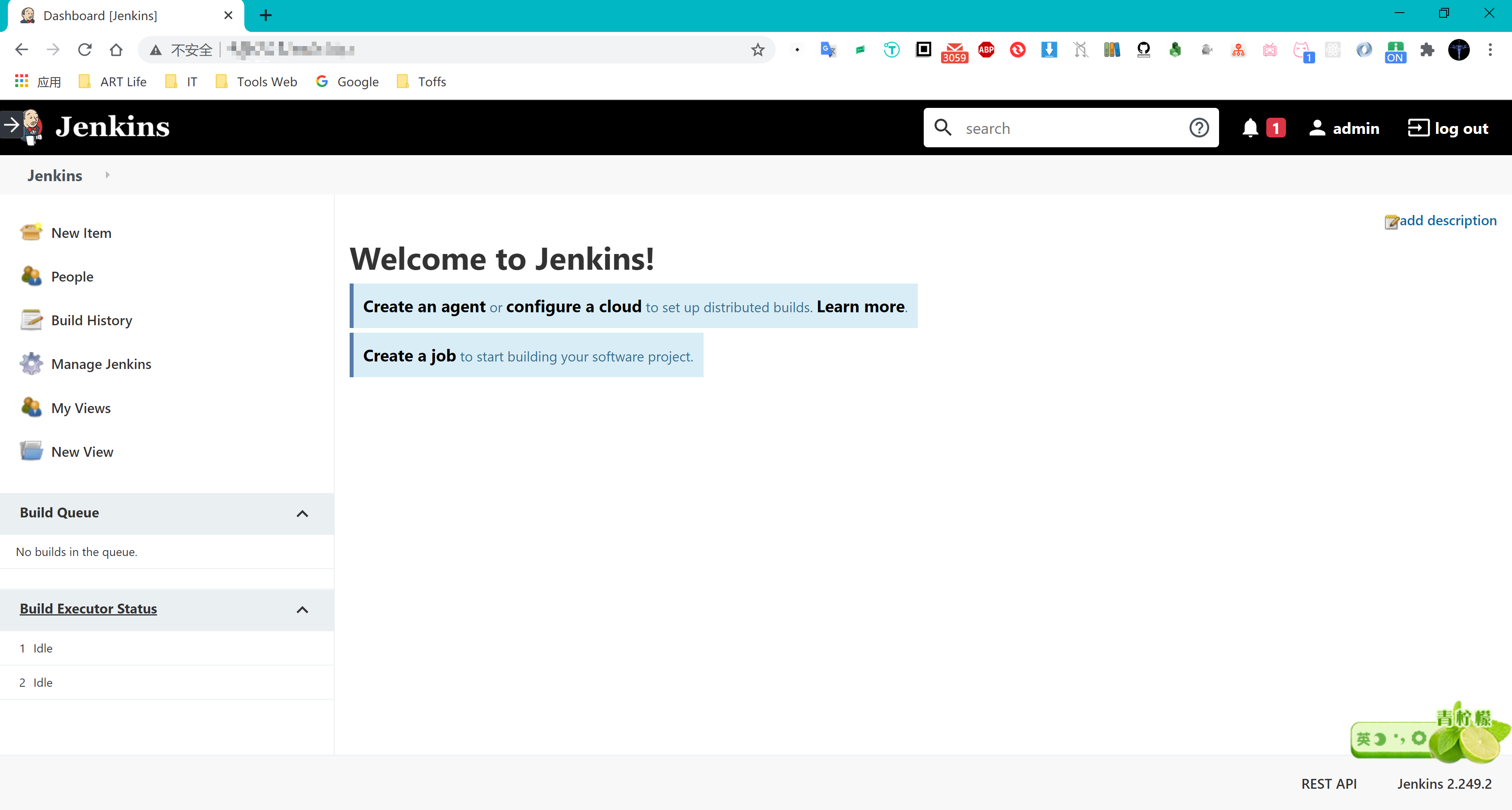
Task: Open Manage Jenkins gear icon
Action: tap(31, 364)
